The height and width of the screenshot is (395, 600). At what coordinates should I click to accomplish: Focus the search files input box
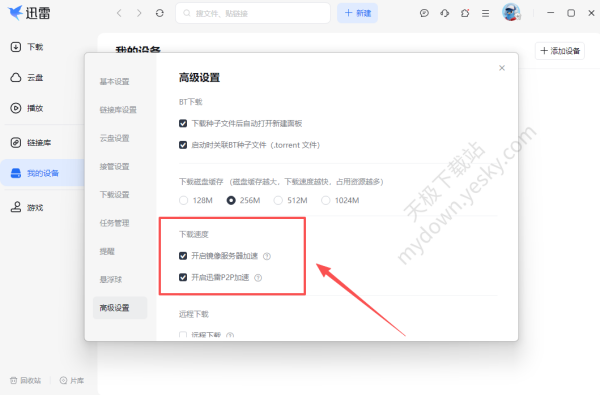pos(253,13)
